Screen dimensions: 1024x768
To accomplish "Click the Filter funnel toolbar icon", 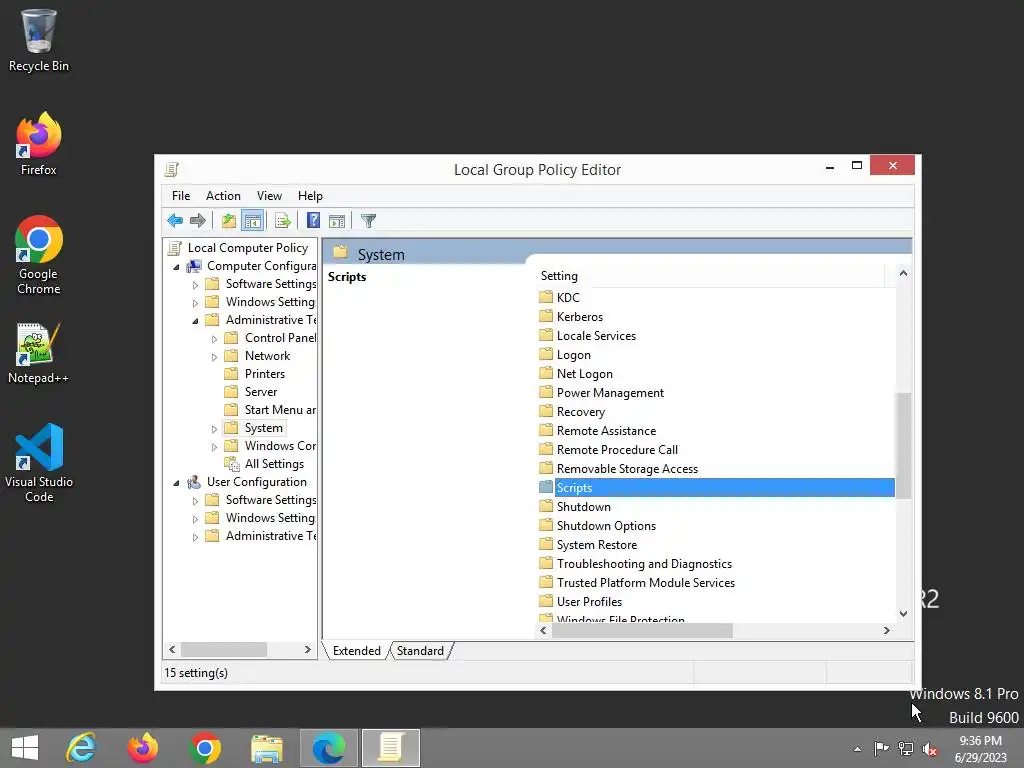I will click(368, 221).
